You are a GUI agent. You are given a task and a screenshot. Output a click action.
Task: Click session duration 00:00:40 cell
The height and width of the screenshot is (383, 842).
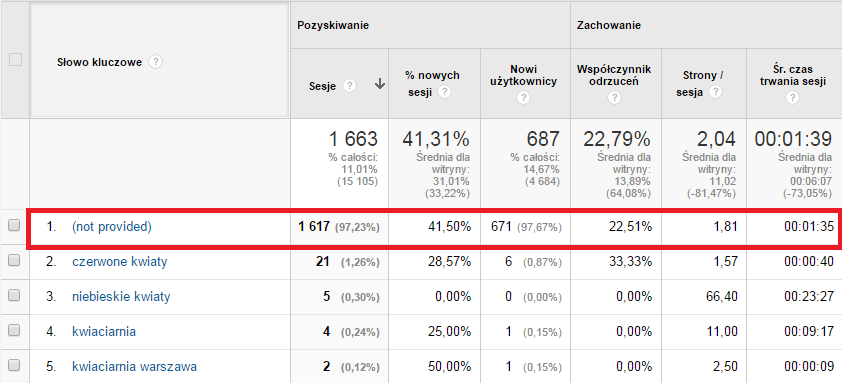tap(809, 262)
